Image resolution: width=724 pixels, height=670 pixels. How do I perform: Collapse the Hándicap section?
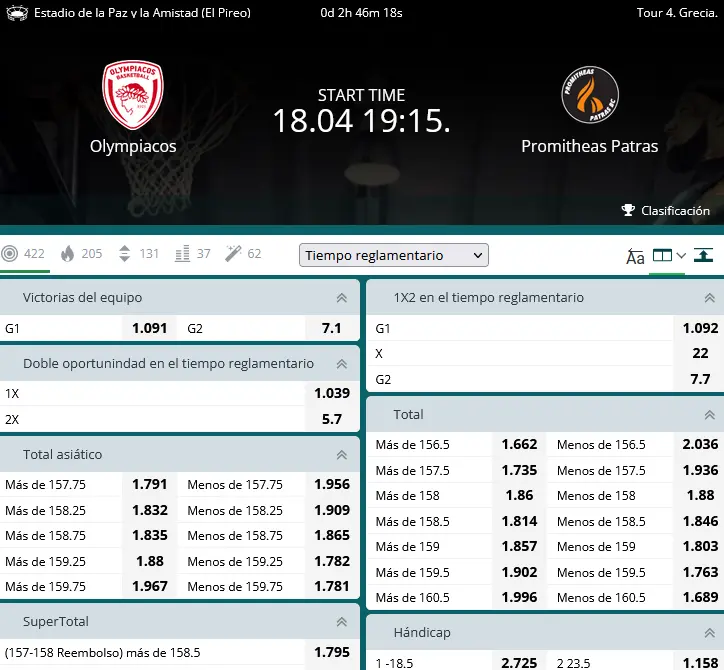708,633
